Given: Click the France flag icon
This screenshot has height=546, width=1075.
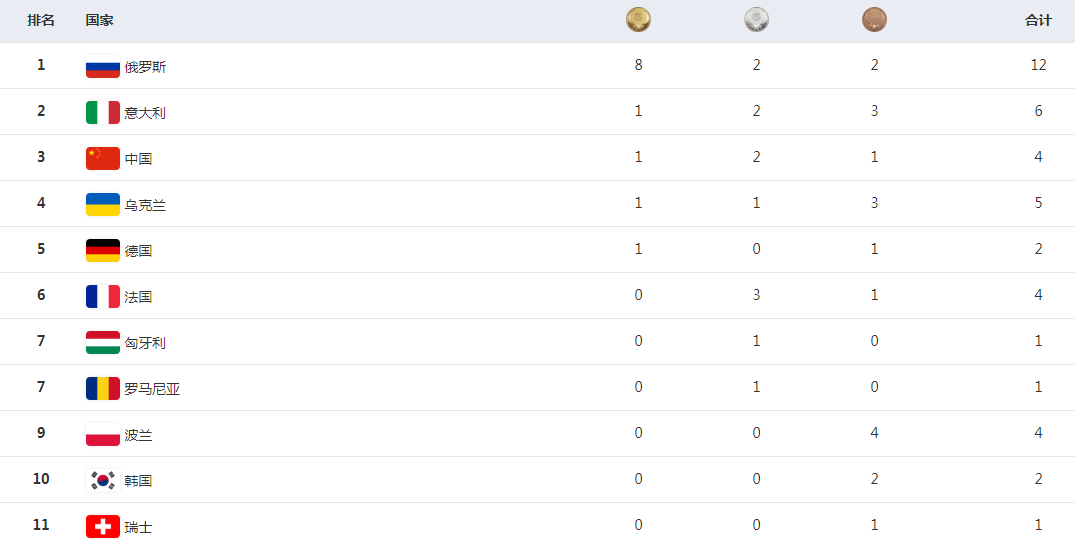Looking at the screenshot, I should (x=103, y=296).
